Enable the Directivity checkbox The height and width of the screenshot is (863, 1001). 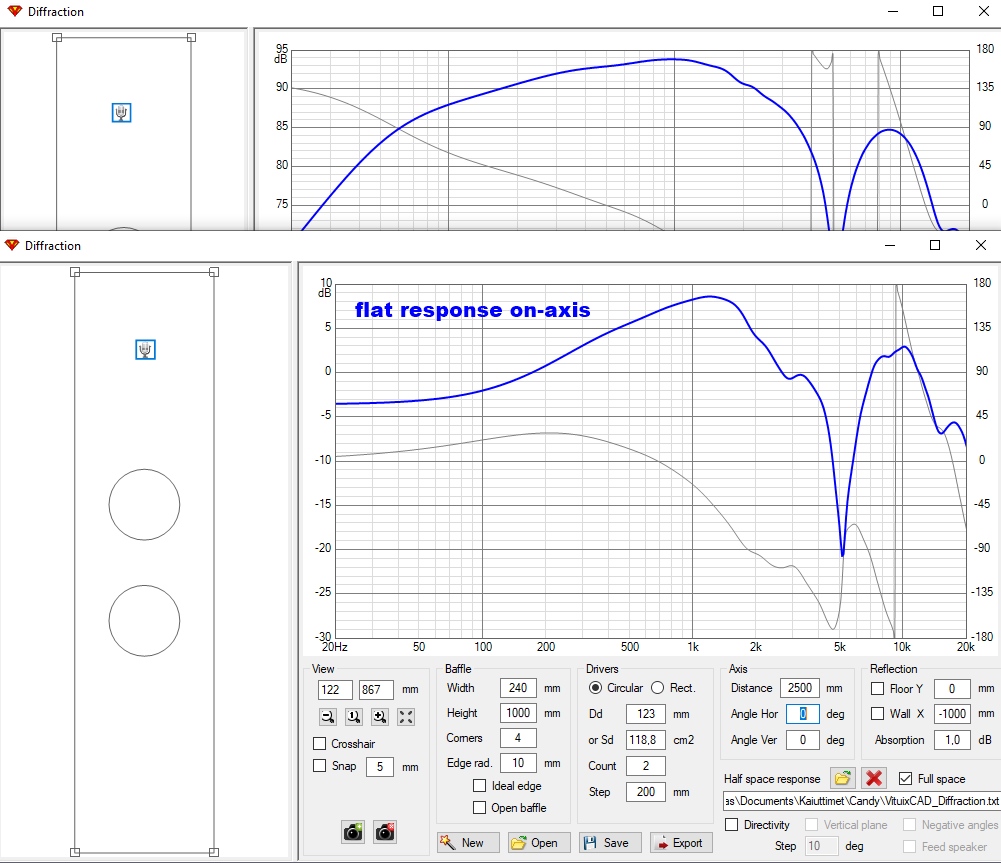(x=732, y=825)
